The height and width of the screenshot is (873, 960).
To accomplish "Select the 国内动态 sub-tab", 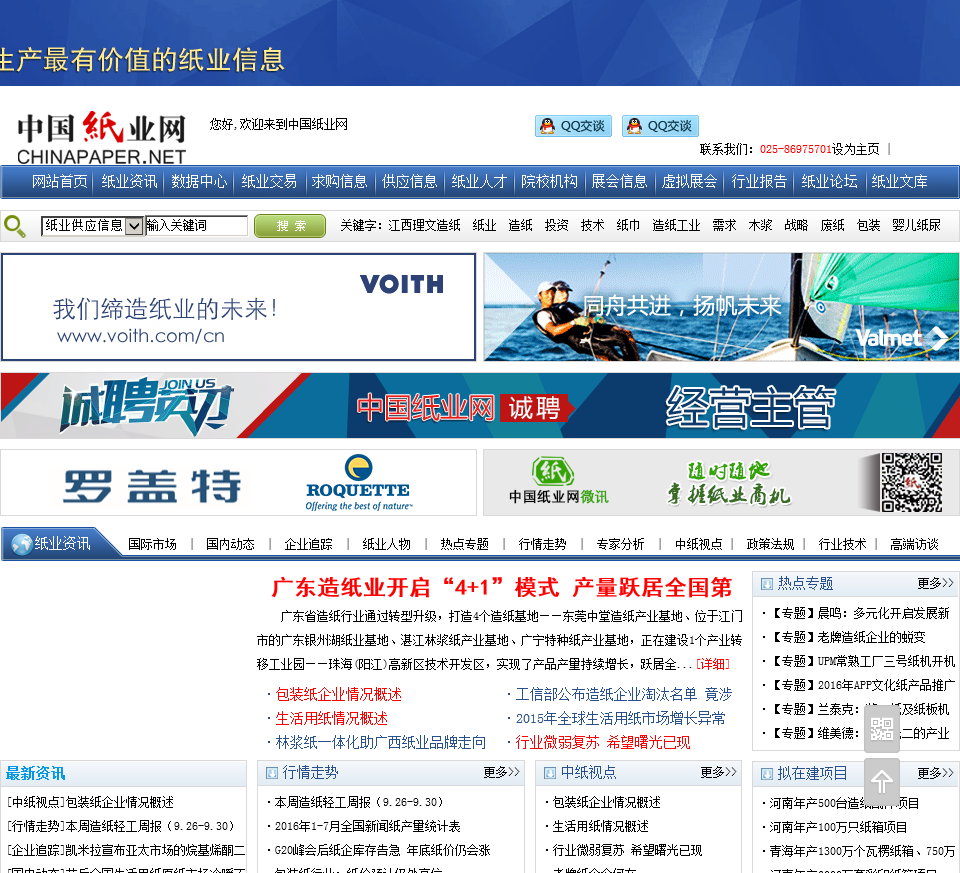I will coord(230,544).
